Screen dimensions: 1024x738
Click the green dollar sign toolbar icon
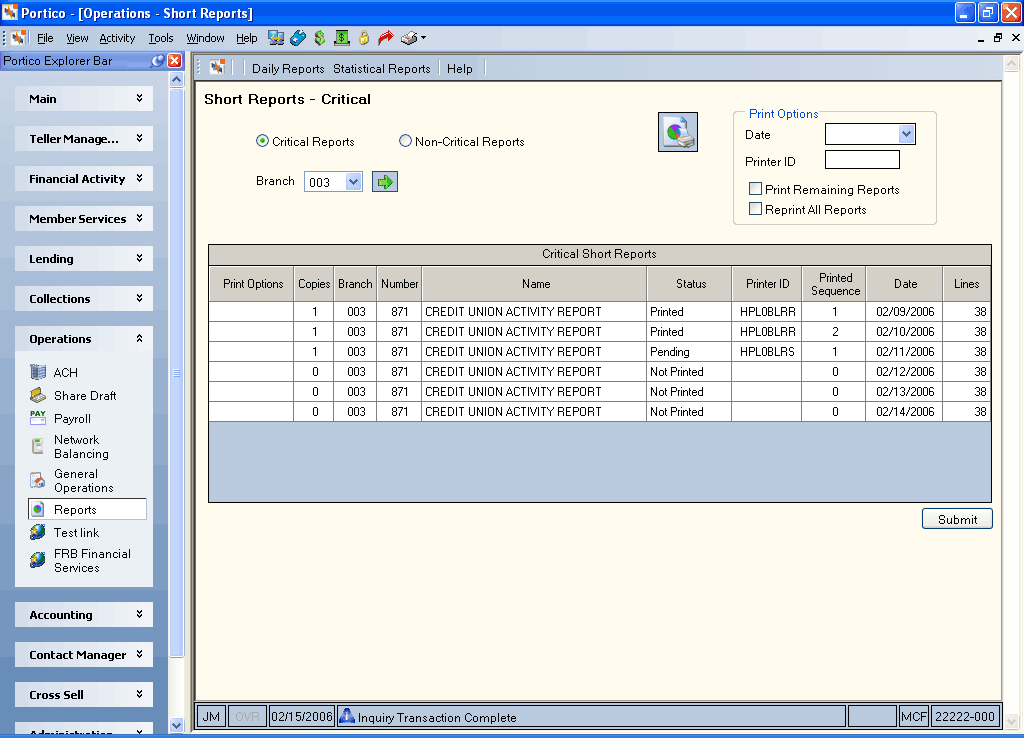click(x=319, y=38)
